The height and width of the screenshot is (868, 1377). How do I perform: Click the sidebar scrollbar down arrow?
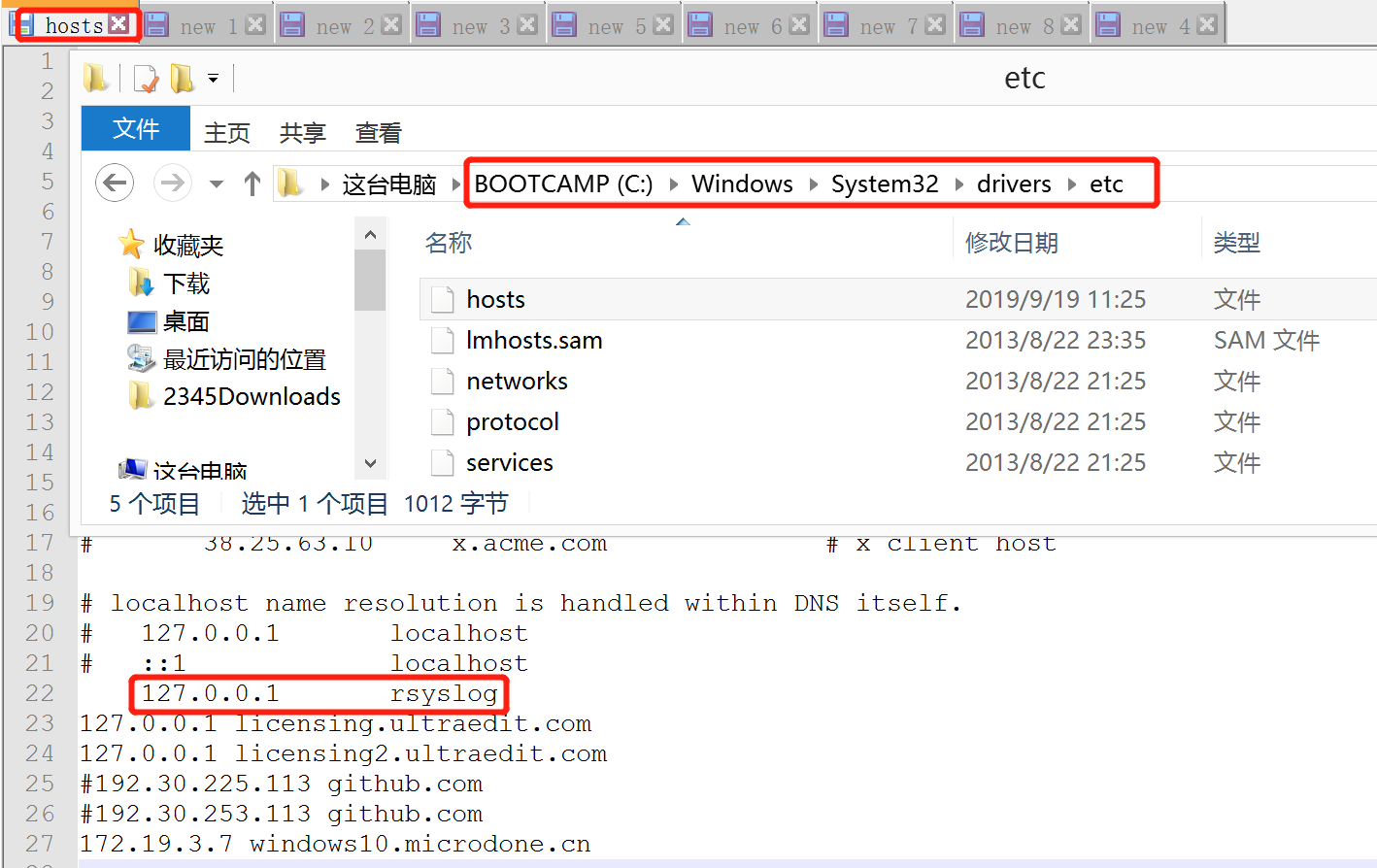370,464
